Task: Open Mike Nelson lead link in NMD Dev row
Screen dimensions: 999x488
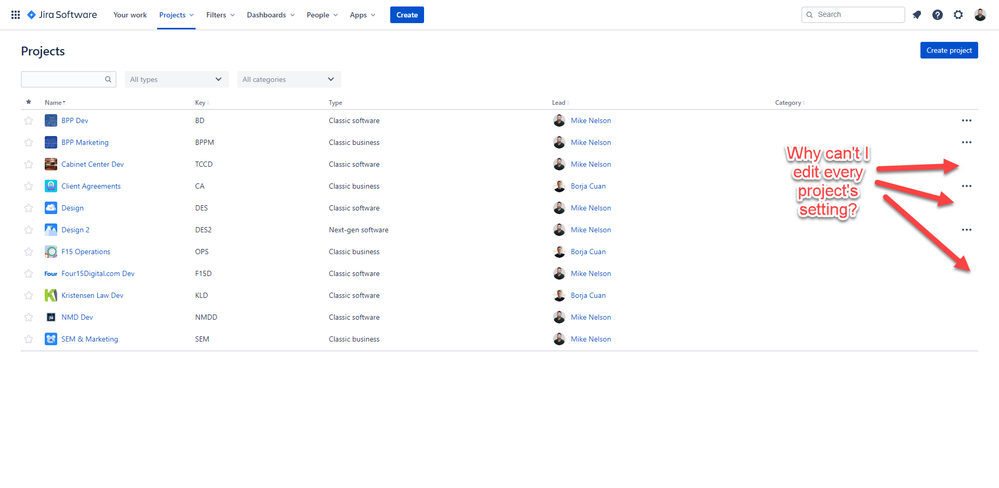Action: point(591,317)
